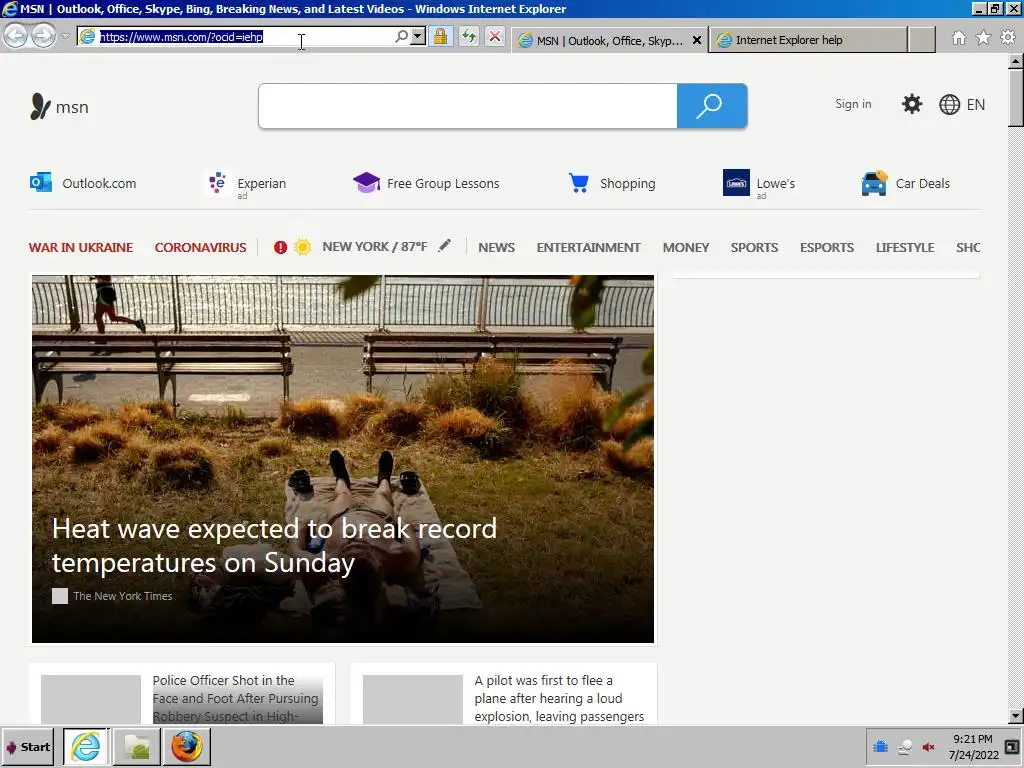
Task: Open the Car Deals shortcut
Action: [906, 183]
